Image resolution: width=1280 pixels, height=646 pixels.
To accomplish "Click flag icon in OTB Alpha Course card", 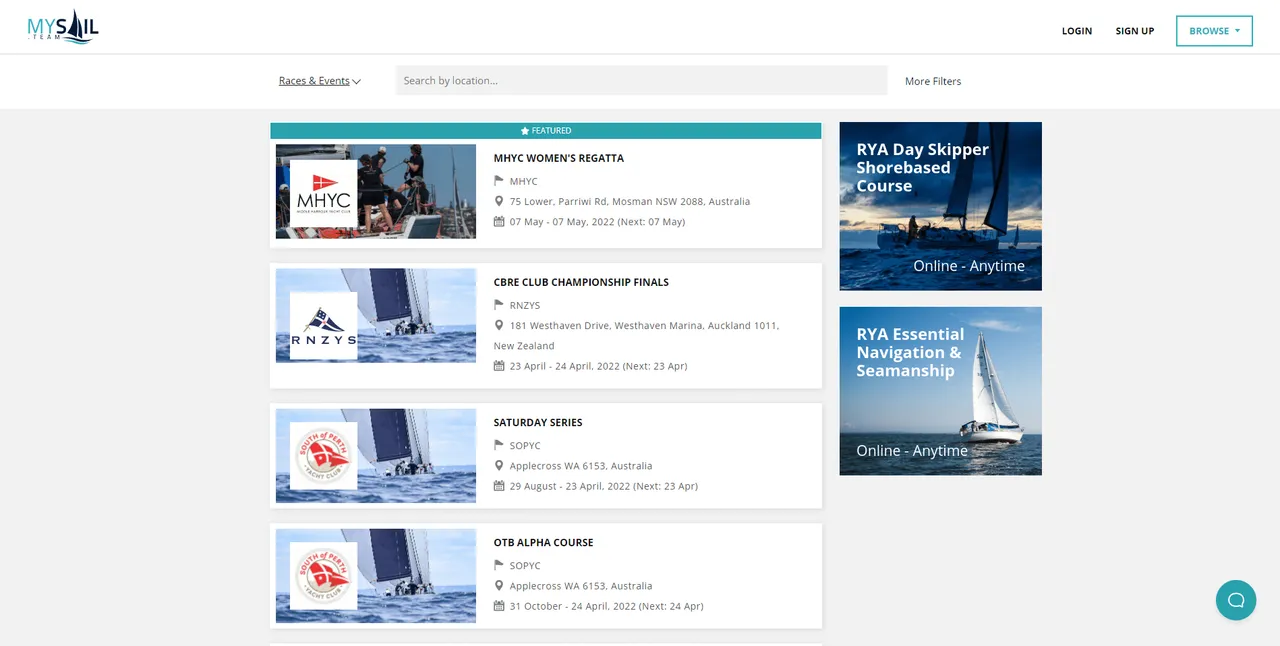I will coord(499,565).
